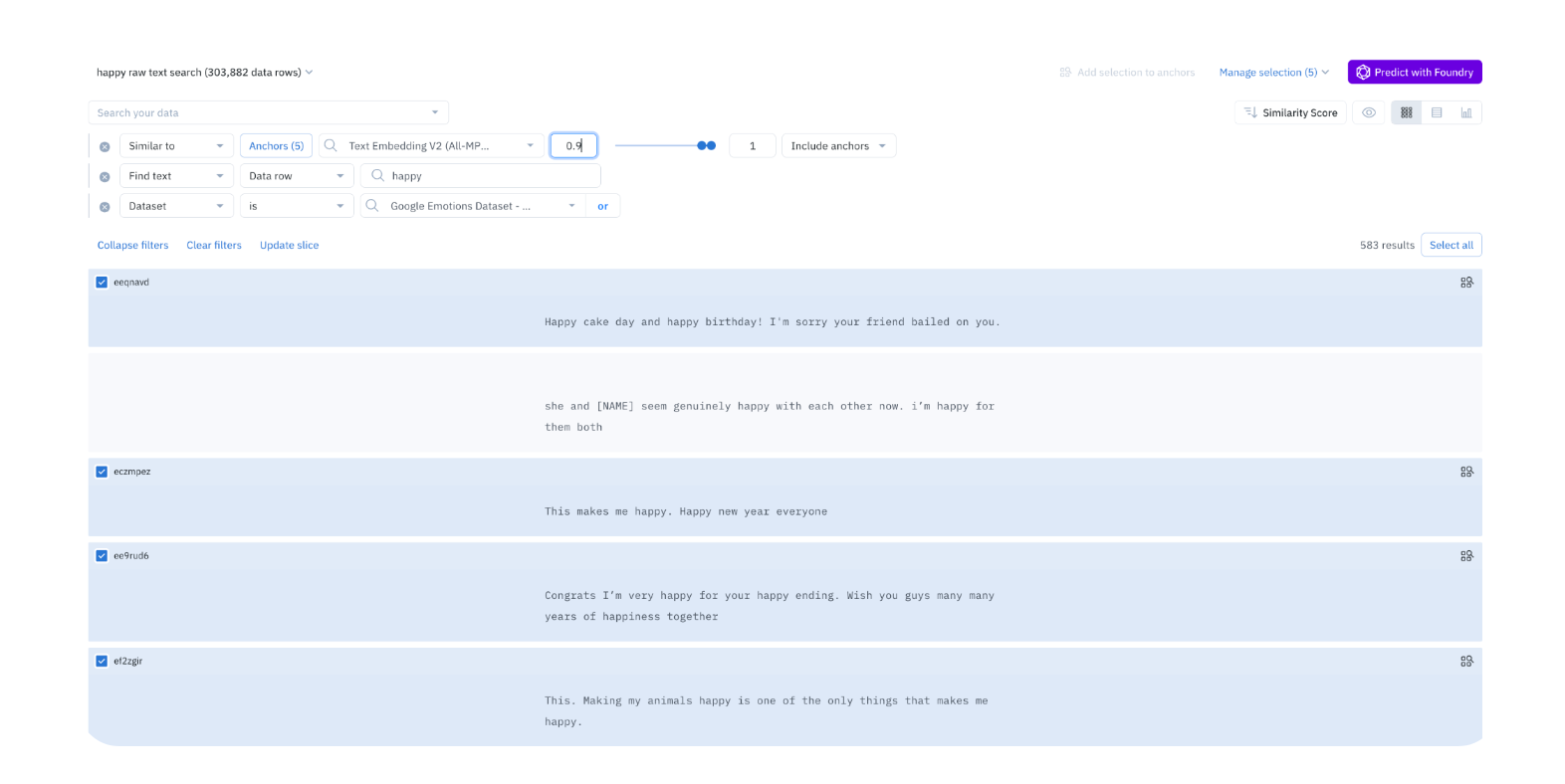Viewport: 1565px width, 784px height.
Task: Click the maximum similarity 1 input field
Action: (753, 146)
